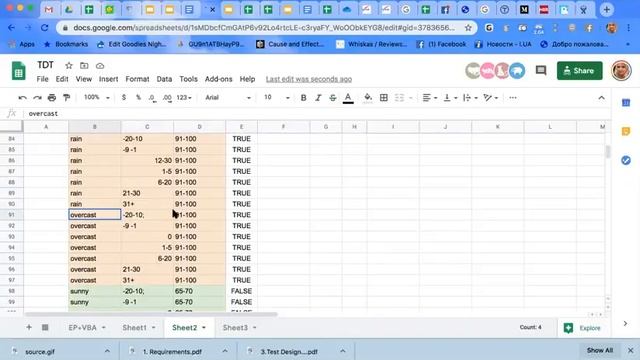Open the Arial font dropdown

tap(228, 98)
